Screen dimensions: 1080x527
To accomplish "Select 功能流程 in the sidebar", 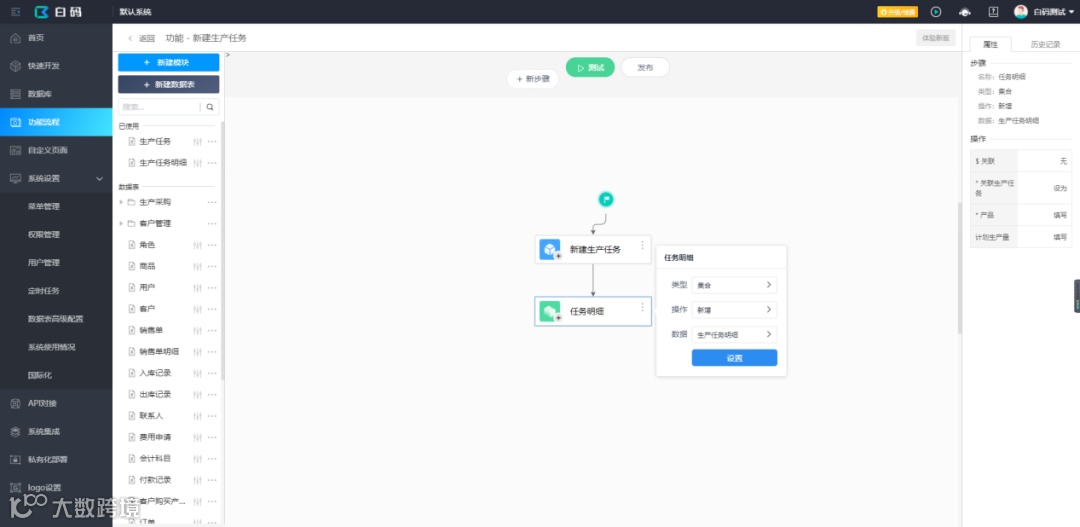I will [x=56, y=122].
